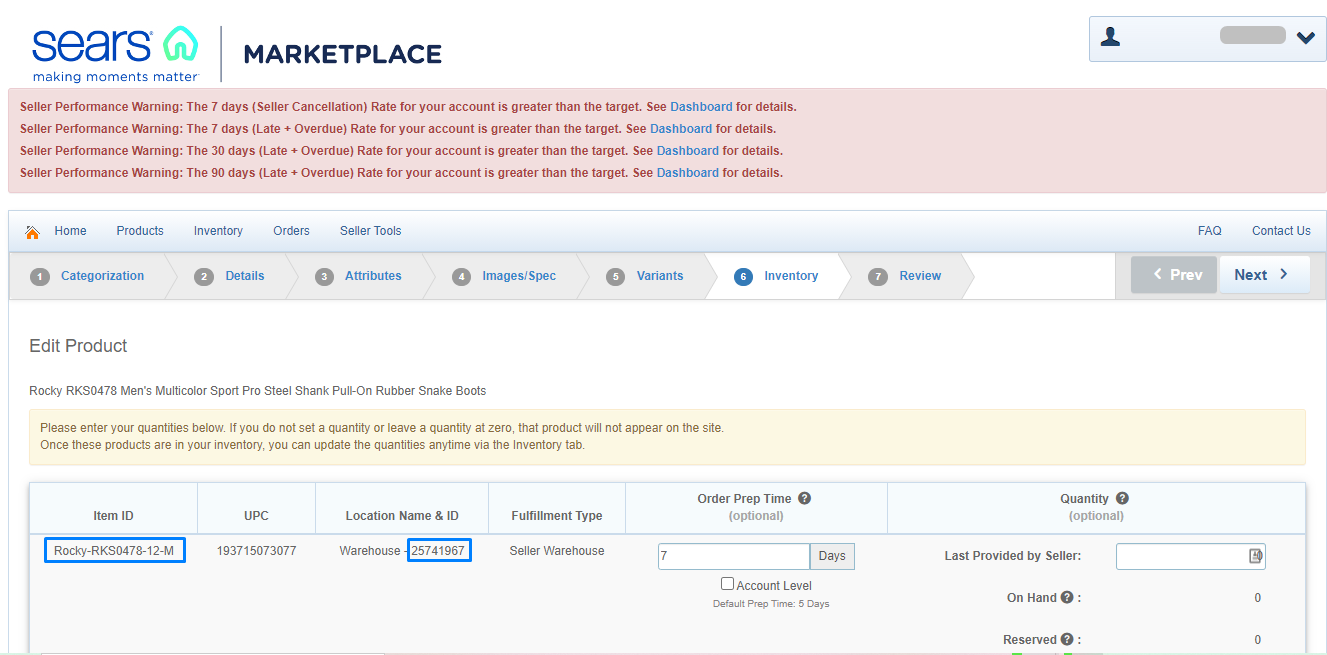Select step 6 Inventory tab
Viewport: 1327px width, 655px height.
click(776, 276)
